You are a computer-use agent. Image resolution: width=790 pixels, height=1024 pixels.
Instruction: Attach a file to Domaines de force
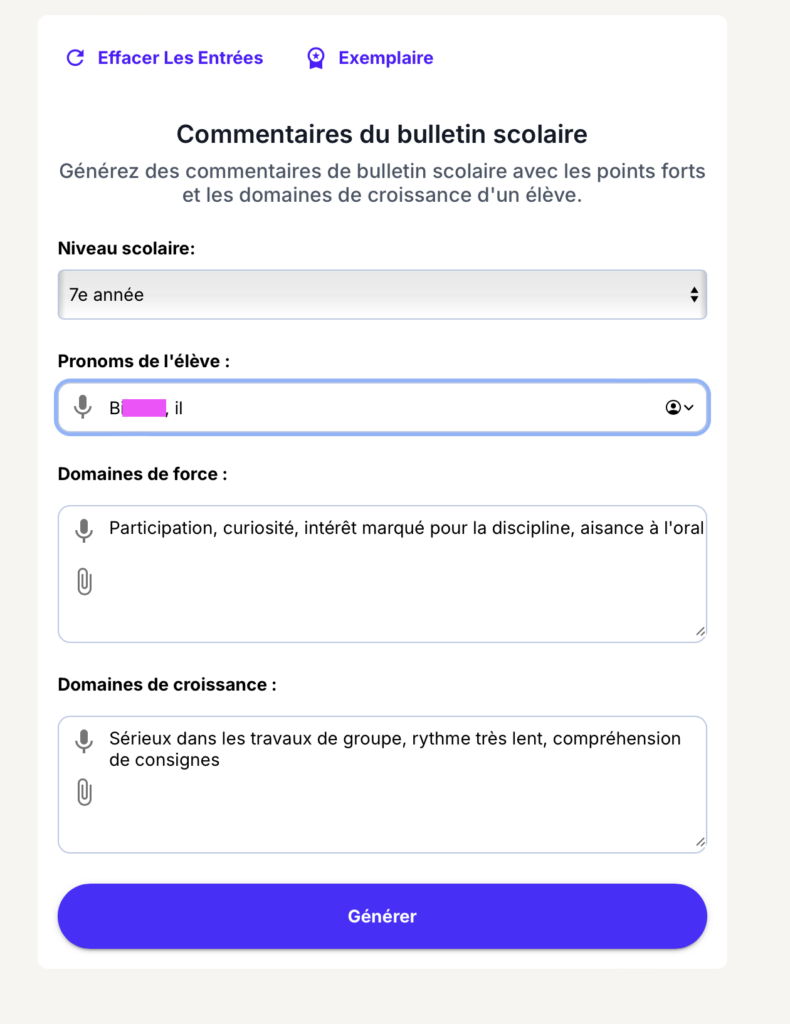84,581
